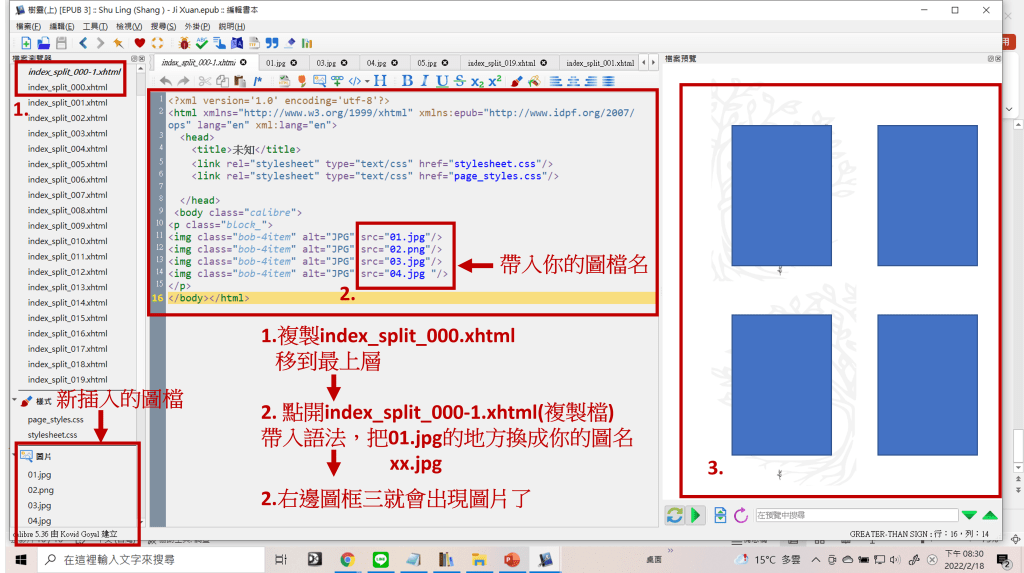Click the text color brush icon
1024x573 pixels.
[517, 81]
